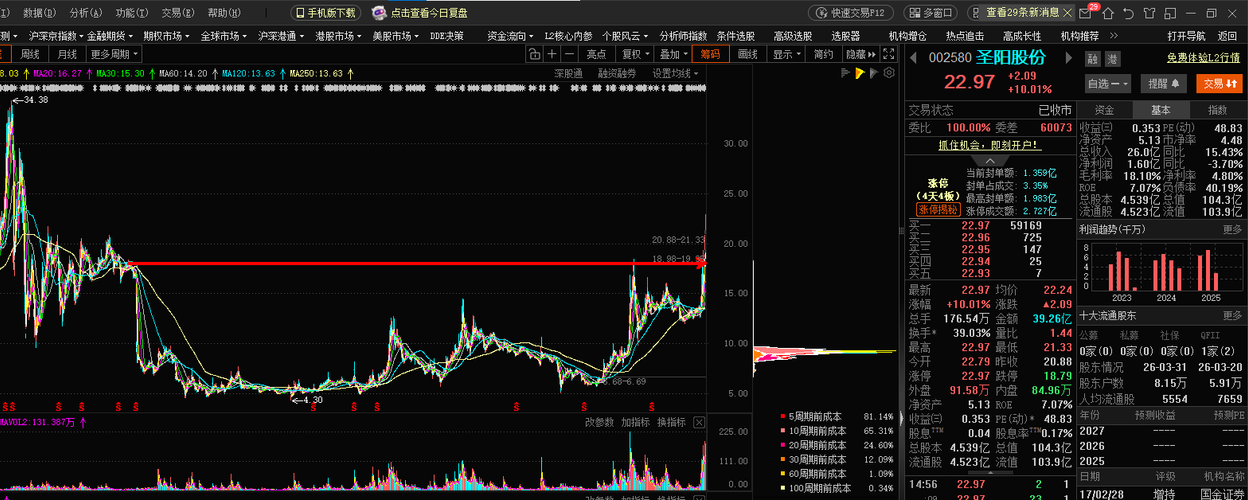Toggle the 简约 simple view
The width and height of the screenshot is (1248, 500).
coord(823,54)
